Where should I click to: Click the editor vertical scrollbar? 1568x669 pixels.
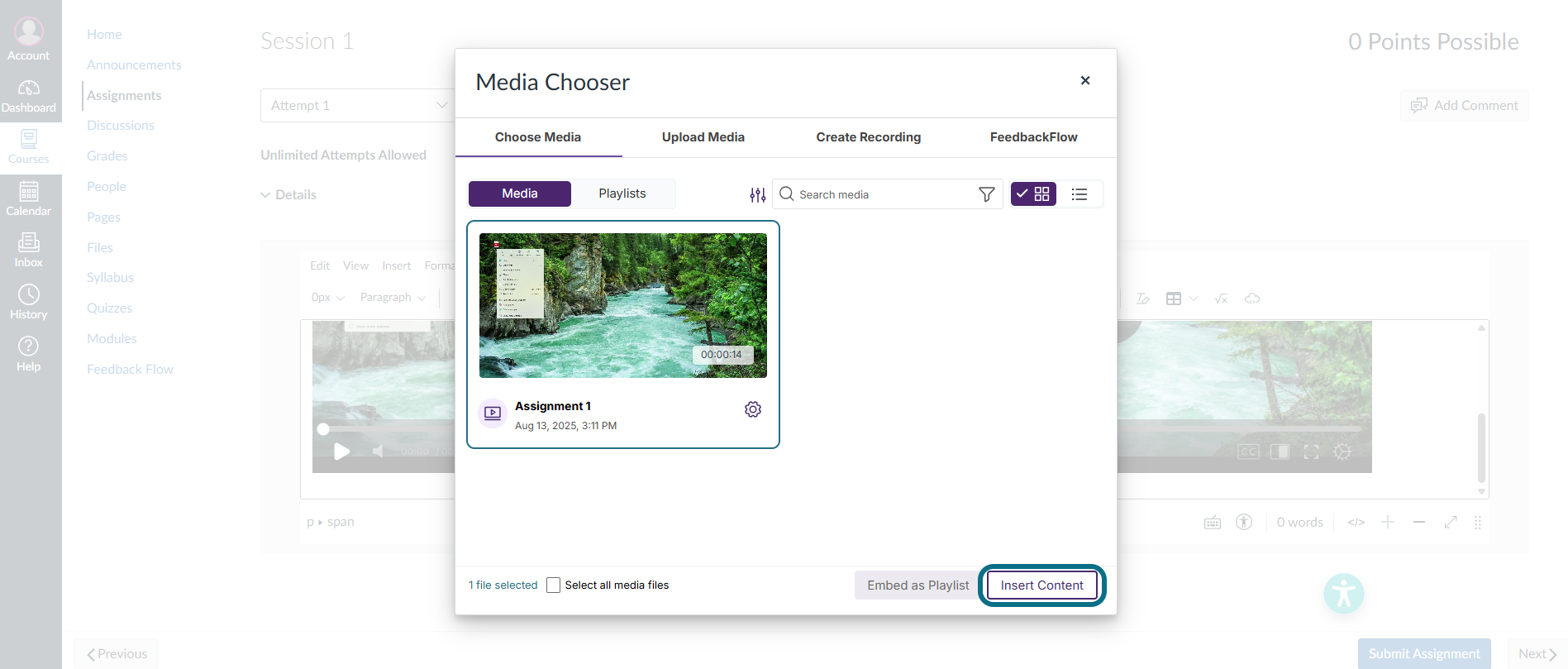click(x=1481, y=448)
